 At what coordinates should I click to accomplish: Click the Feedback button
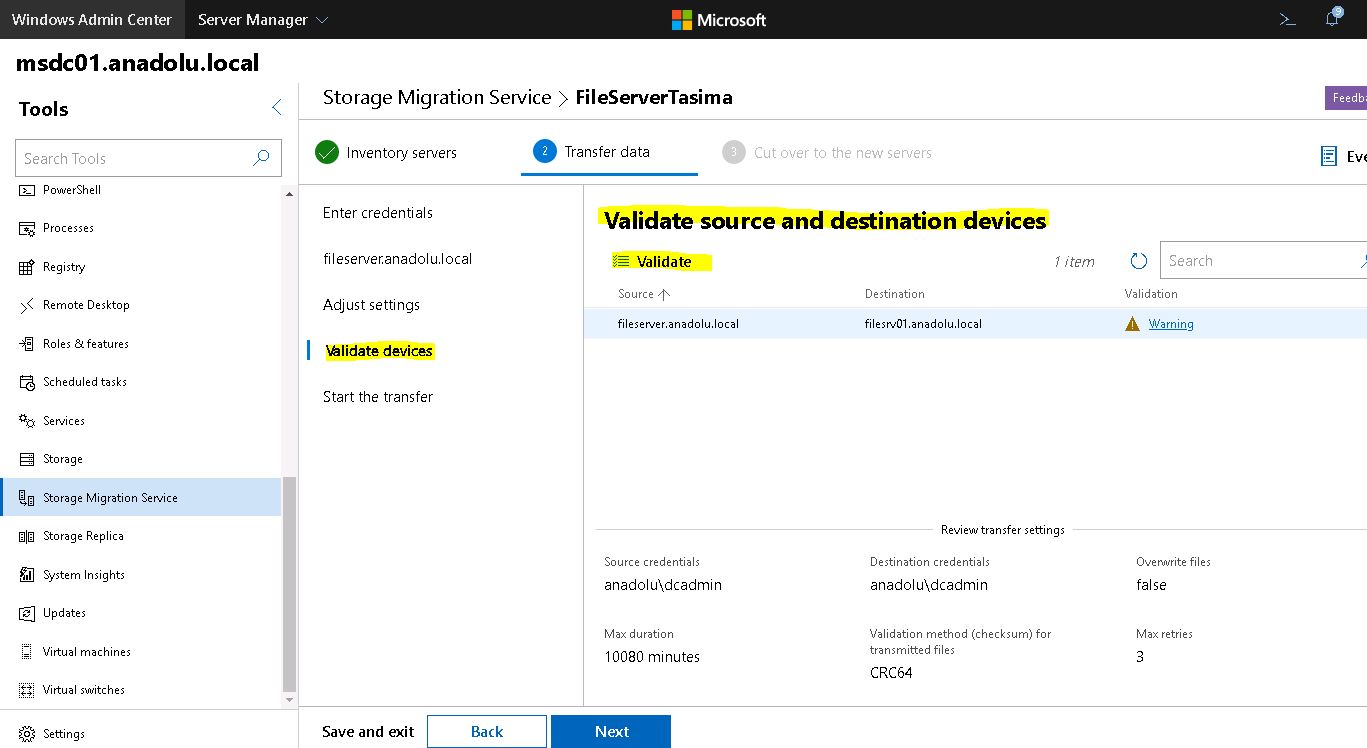click(x=1346, y=98)
